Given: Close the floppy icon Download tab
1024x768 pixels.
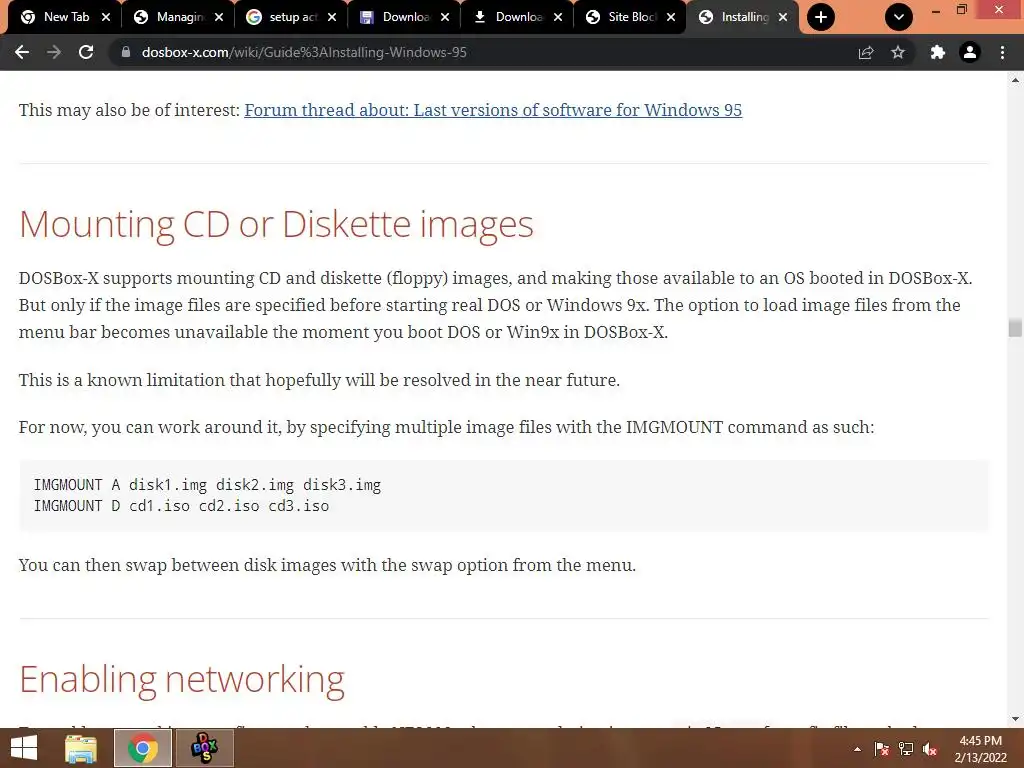Looking at the screenshot, I should coord(445,17).
